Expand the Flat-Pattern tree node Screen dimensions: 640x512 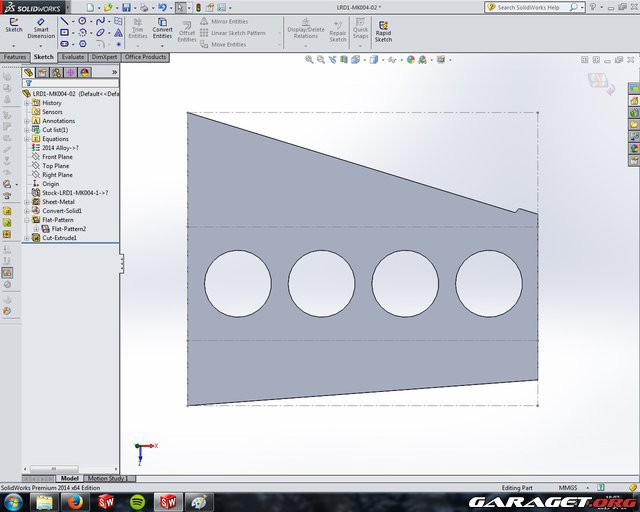27,220
